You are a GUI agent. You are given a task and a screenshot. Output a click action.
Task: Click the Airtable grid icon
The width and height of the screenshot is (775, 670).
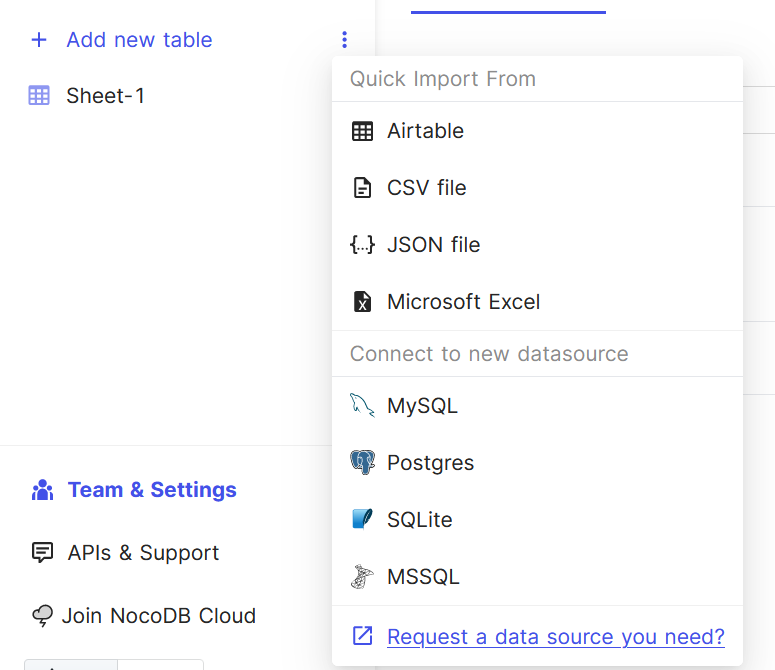(362, 131)
